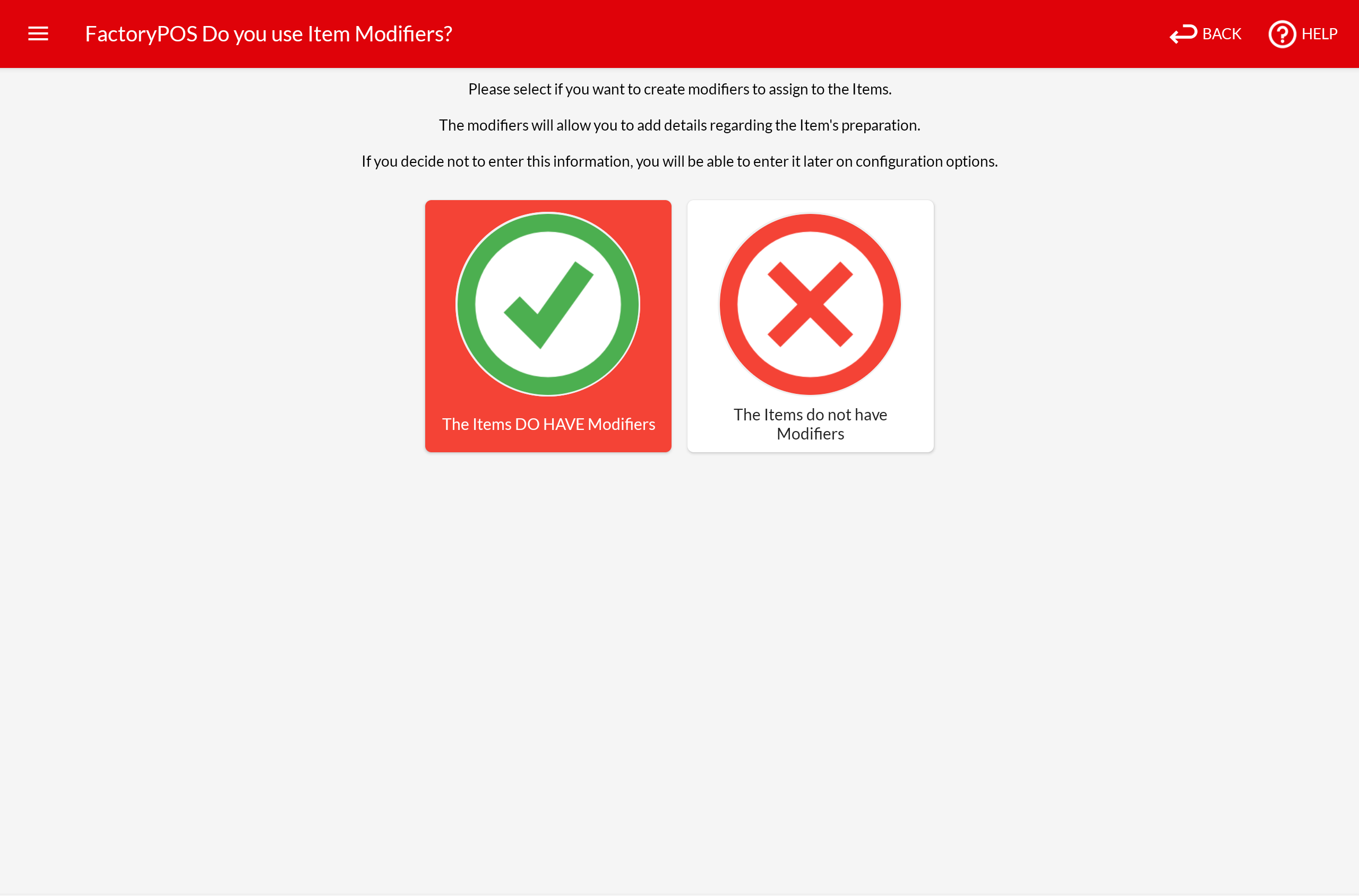The width and height of the screenshot is (1359, 896).
Task: Select the green checkmark circle icon
Action: 547,304
